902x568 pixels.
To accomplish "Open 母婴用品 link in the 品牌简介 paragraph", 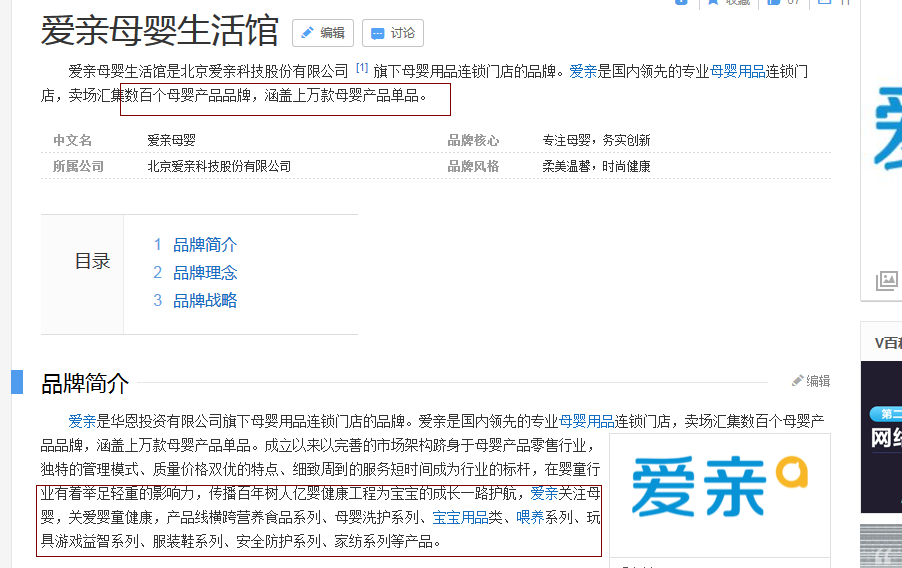I will point(587,421).
